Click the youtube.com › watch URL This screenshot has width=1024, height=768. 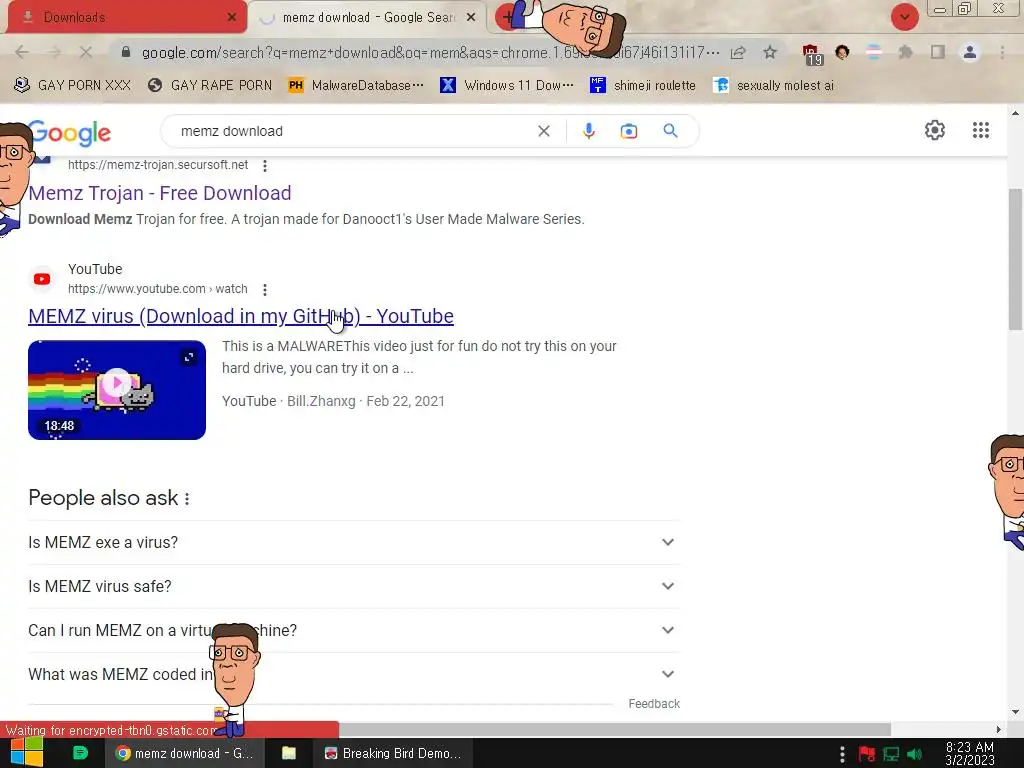tap(157, 289)
